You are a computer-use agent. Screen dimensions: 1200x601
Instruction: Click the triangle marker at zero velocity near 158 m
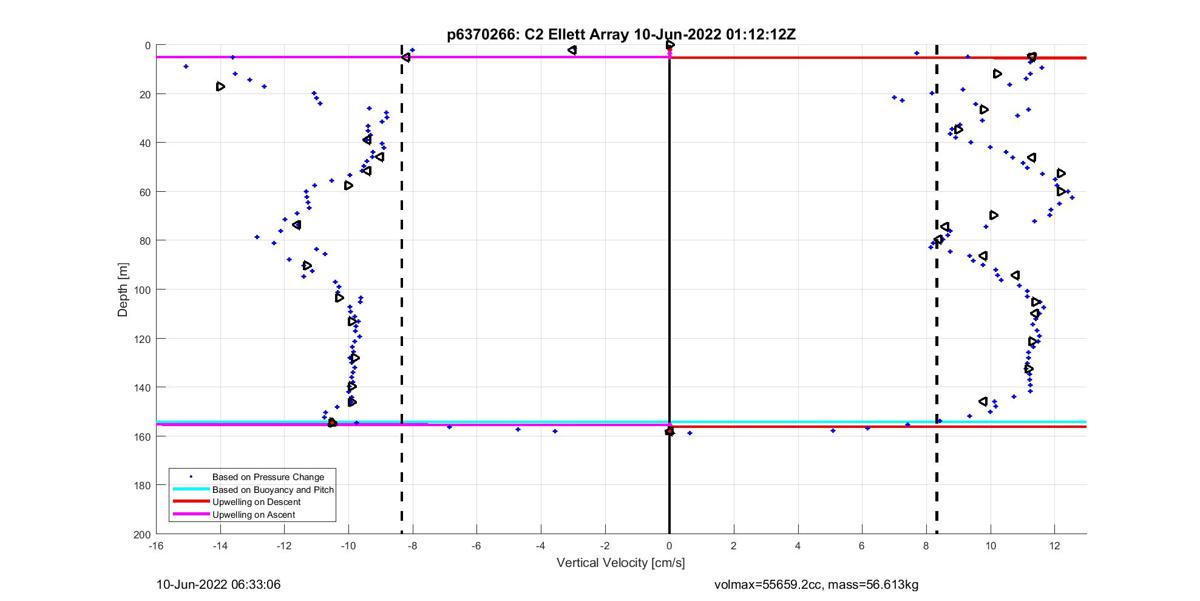click(x=670, y=432)
